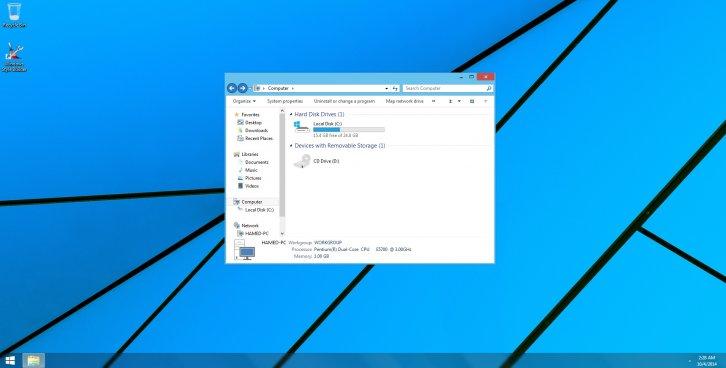Click the refresh icon next to address bar
This screenshot has width=726, height=368.
coord(395,88)
